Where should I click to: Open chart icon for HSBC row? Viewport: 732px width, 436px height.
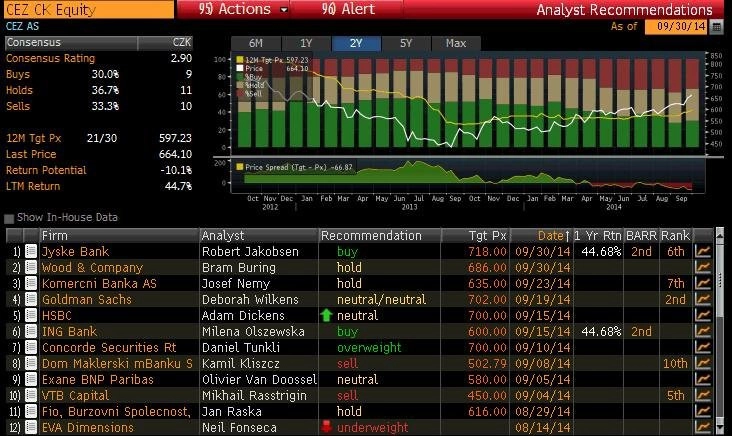click(703, 316)
